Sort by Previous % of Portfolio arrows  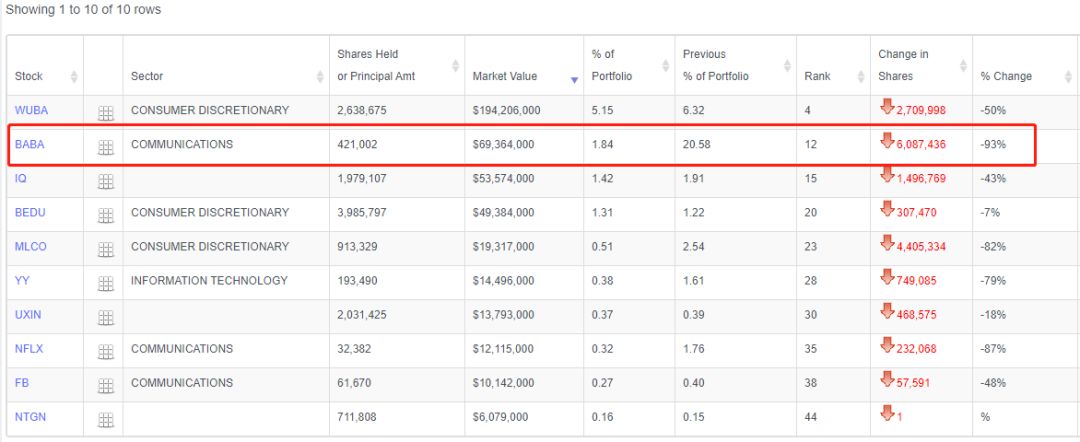(x=787, y=65)
